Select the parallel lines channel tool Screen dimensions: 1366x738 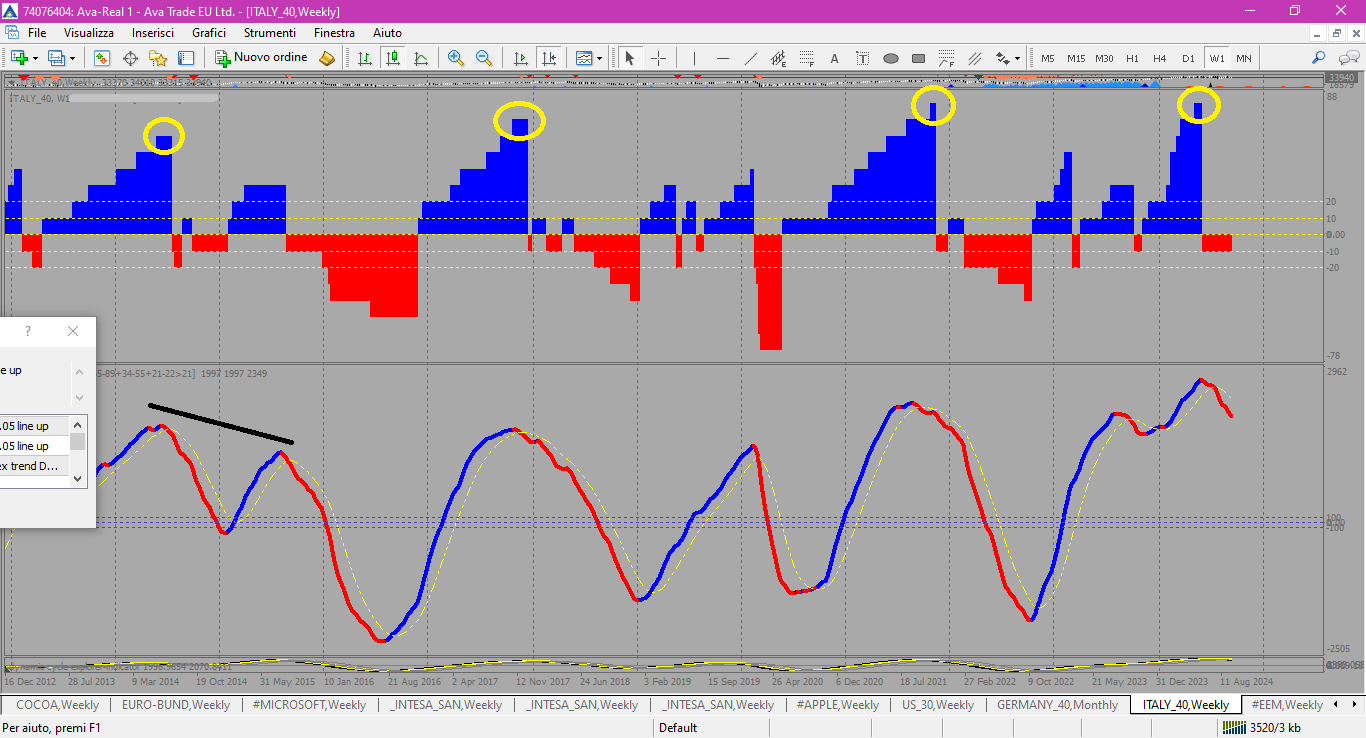click(974, 58)
